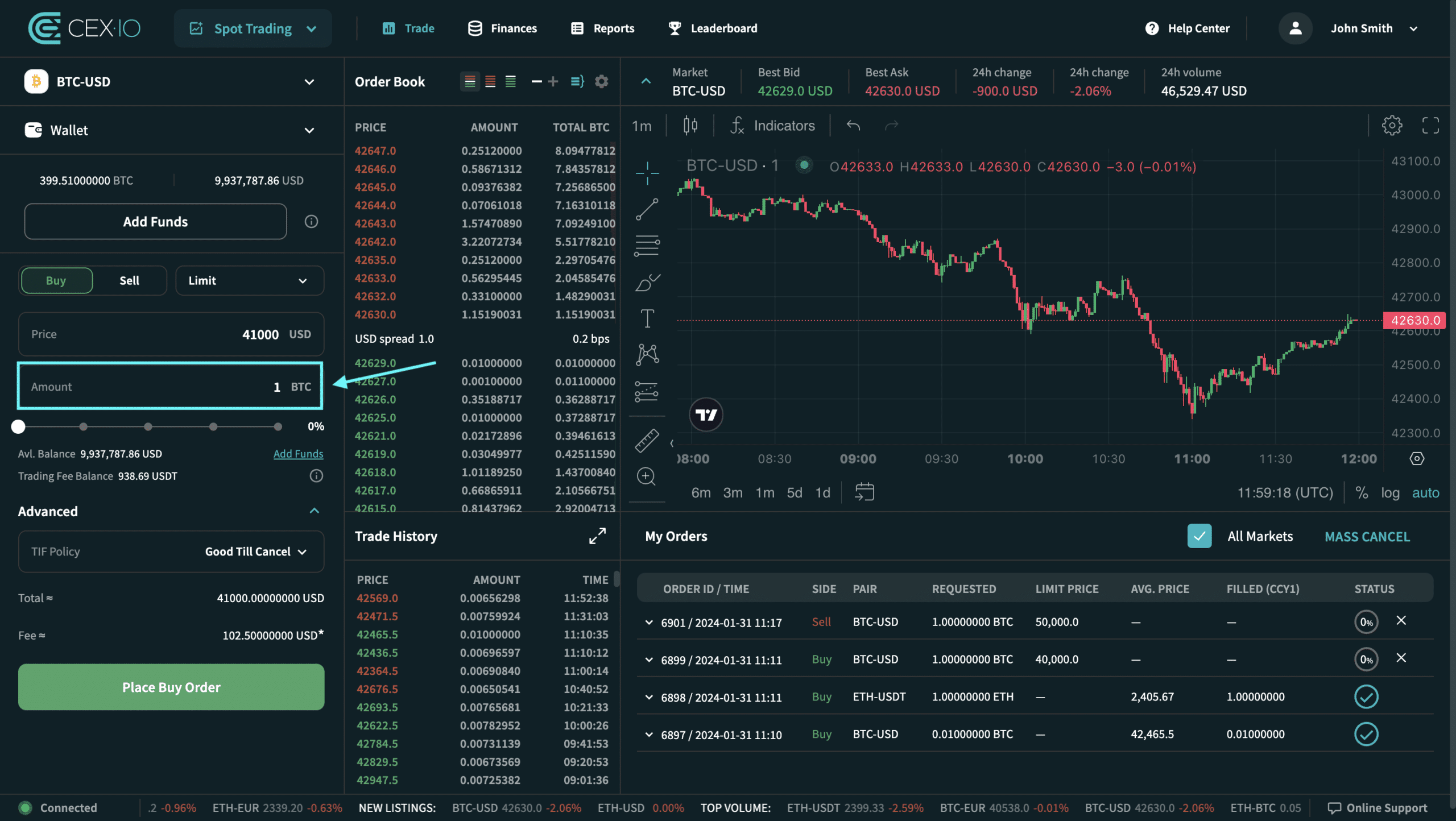Open the Spot Trading dropdown
The height and width of the screenshot is (821, 1456).
[x=253, y=28]
